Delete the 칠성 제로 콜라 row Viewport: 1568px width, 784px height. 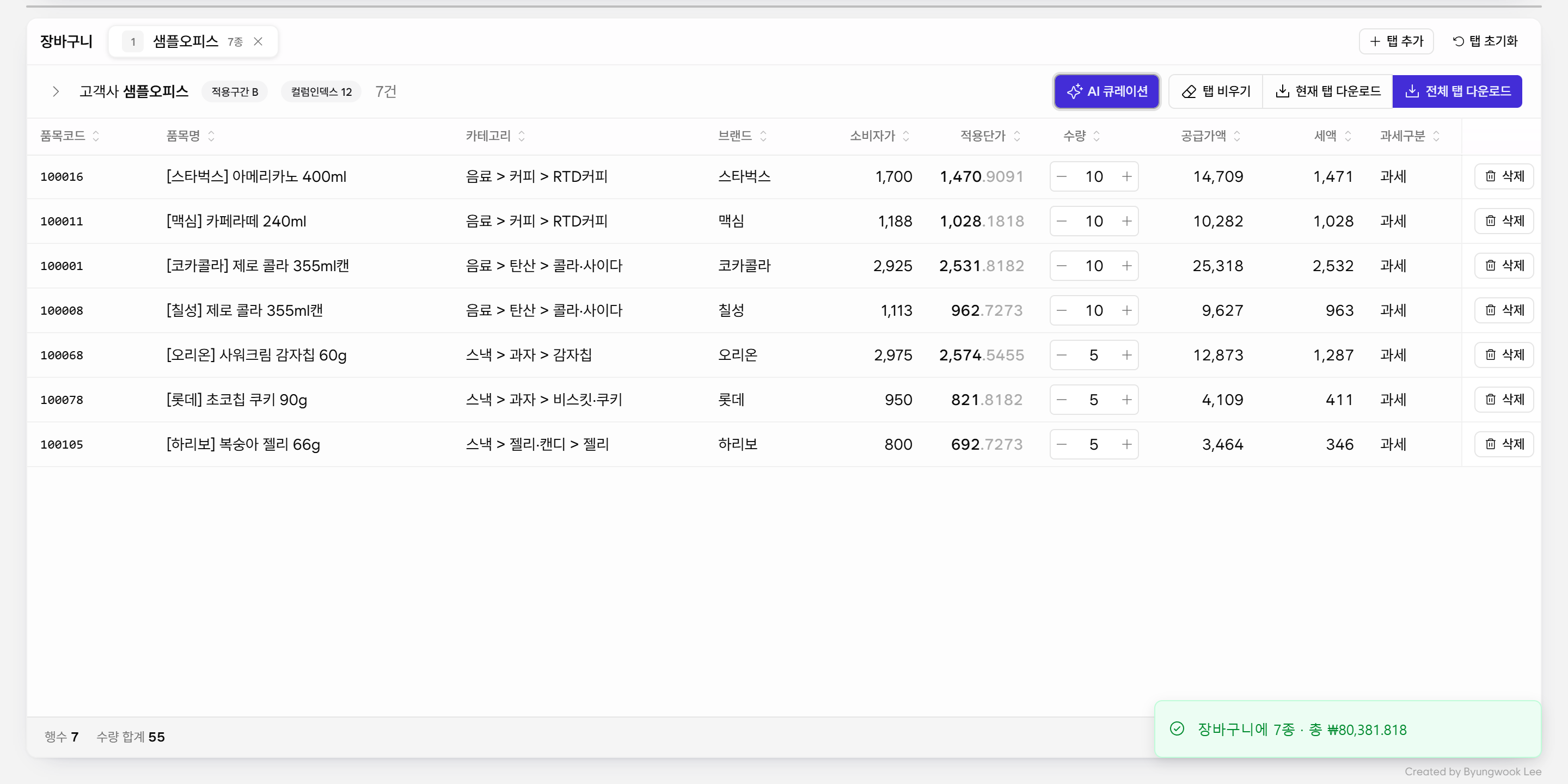[x=1503, y=310]
